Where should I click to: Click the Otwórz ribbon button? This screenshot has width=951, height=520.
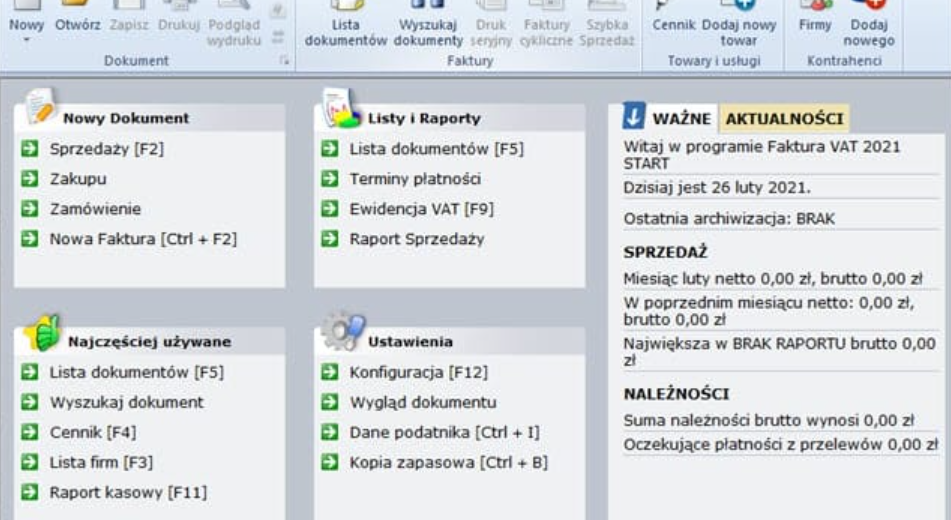tap(78, 18)
